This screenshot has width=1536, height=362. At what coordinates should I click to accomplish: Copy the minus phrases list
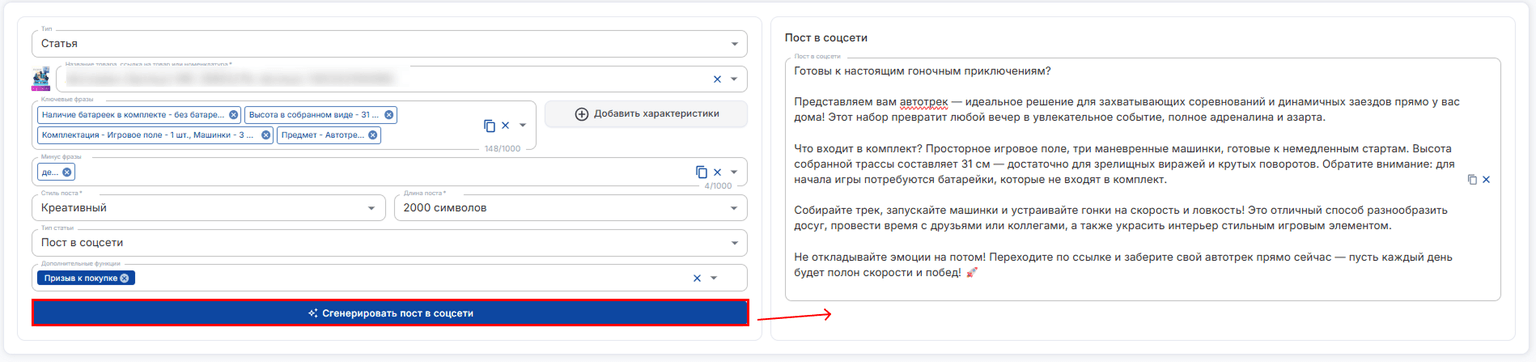[x=702, y=172]
